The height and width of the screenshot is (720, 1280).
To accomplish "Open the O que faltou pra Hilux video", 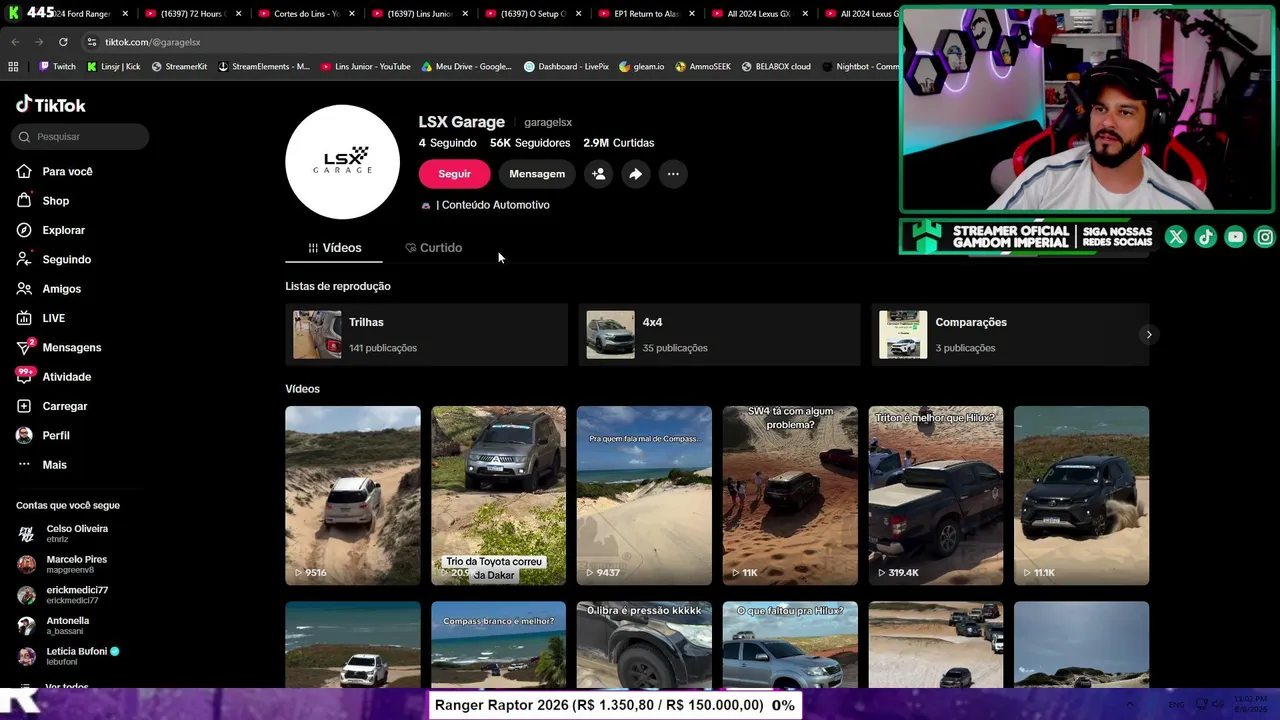I will [x=790, y=645].
